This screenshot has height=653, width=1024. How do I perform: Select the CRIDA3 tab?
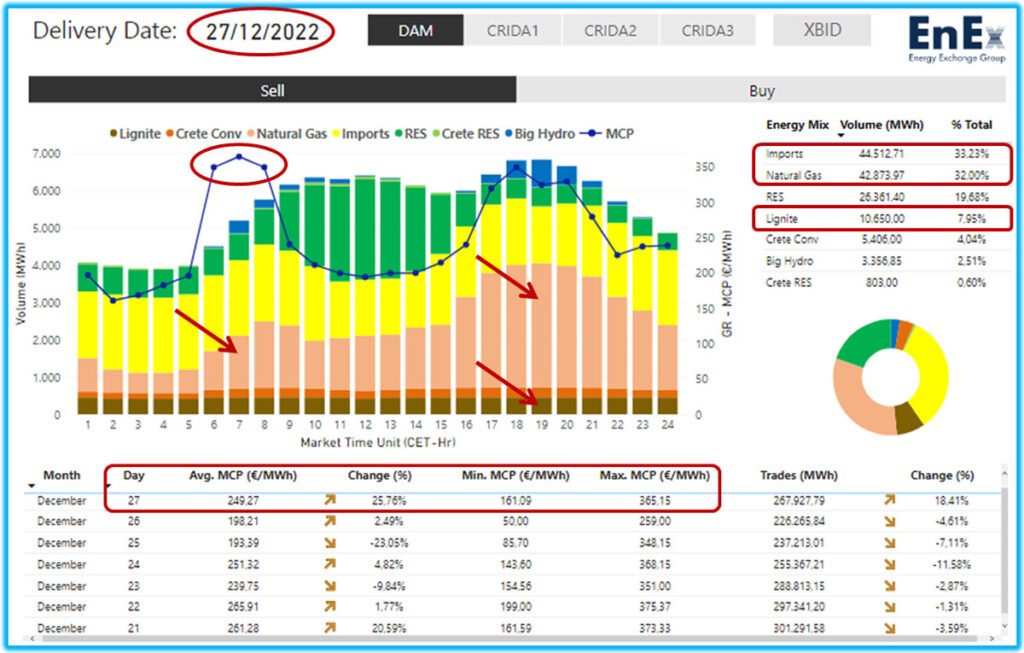pos(707,30)
